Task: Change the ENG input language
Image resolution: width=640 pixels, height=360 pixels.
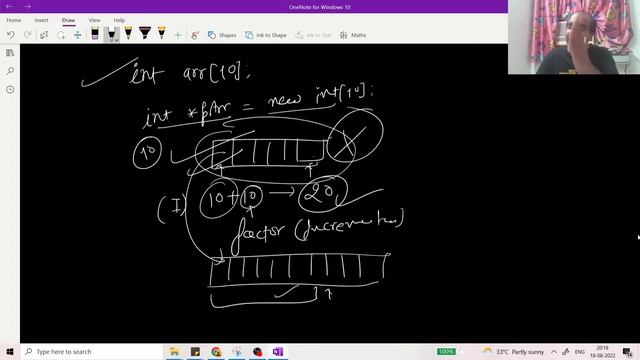Action: click(x=580, y=351)
